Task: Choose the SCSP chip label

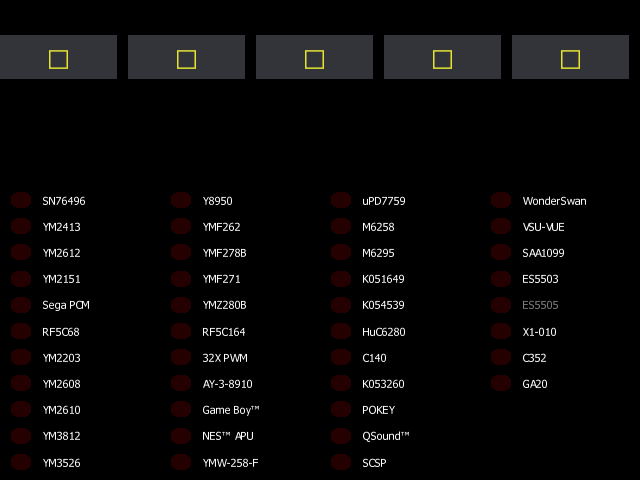Action: (x=374, y=463)
